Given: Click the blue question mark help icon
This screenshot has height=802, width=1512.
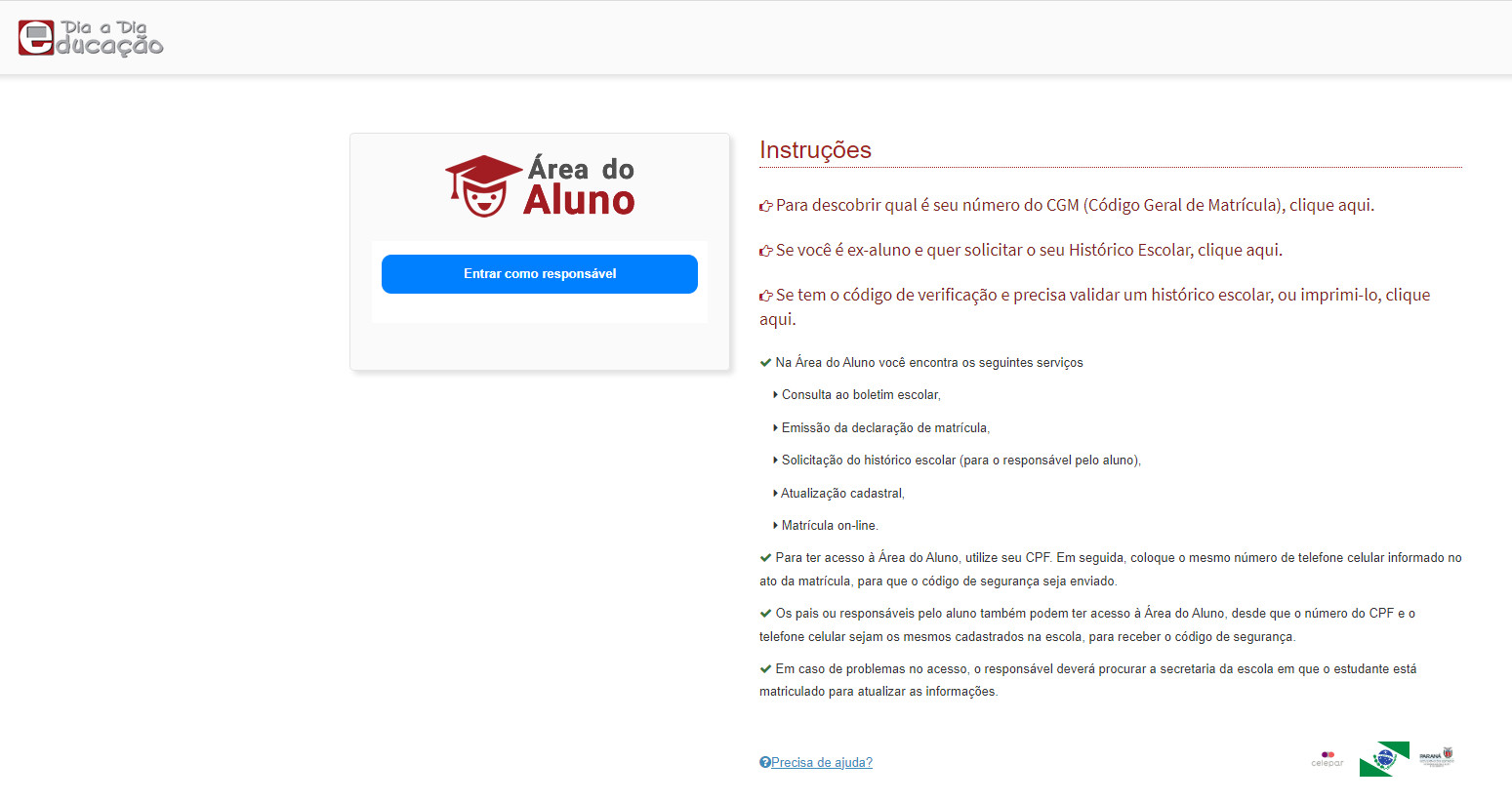Looking at the screenshot, I should 765,762.
